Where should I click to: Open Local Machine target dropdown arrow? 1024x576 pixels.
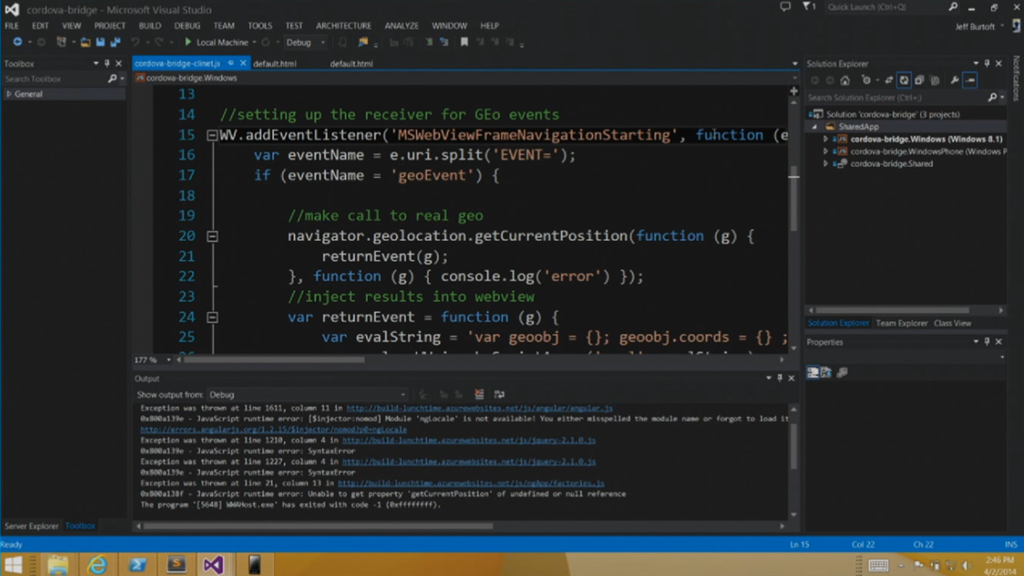pos(254,42)
